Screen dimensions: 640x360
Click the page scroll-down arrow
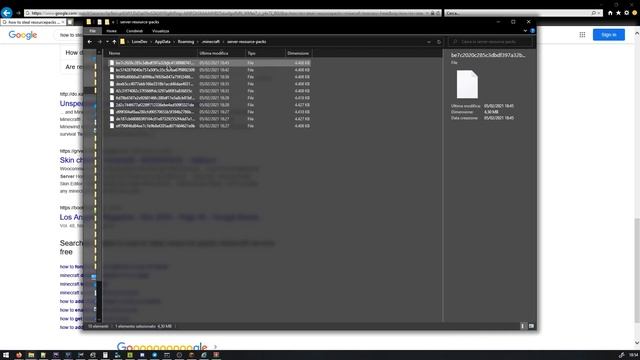point(637,343)
